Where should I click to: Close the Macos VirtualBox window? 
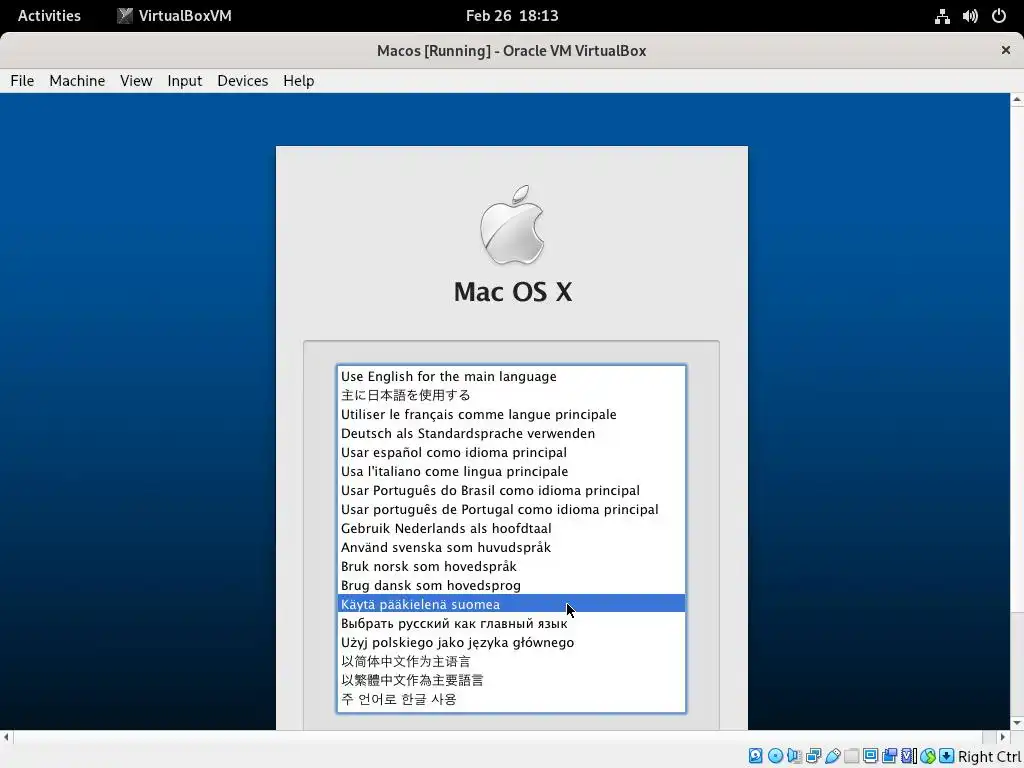click(x=1006, y=50)
